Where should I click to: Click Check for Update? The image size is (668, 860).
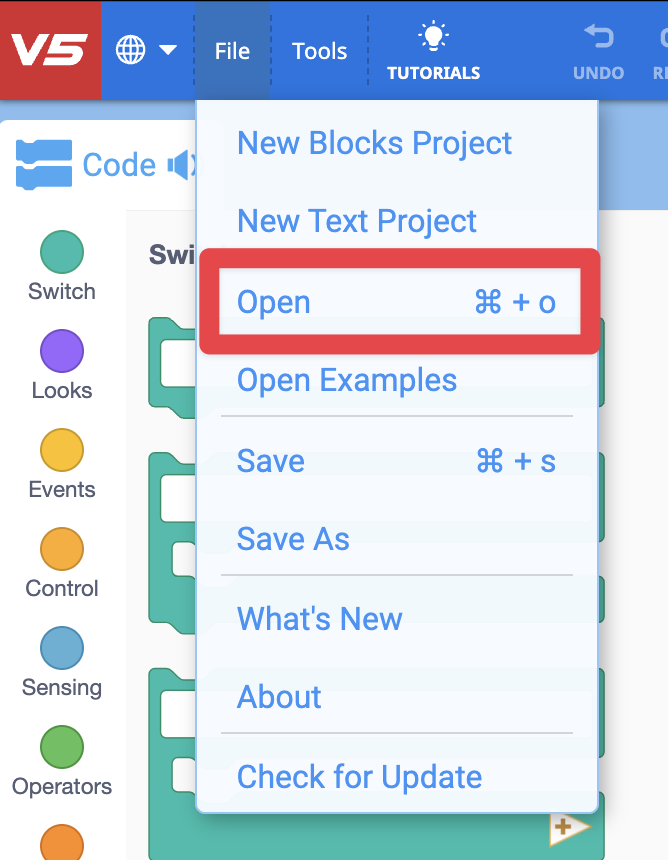pos(358,777)
